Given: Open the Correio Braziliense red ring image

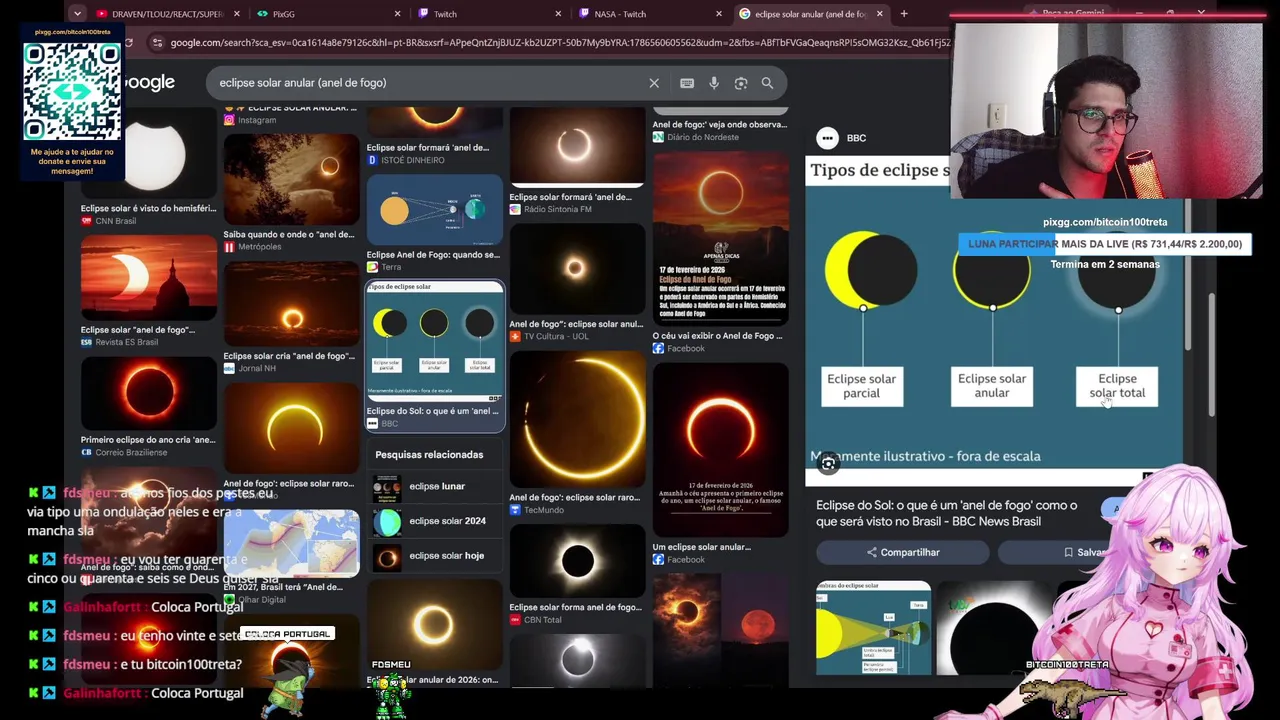Looking at the screenshot, I should tap(149, 394).
